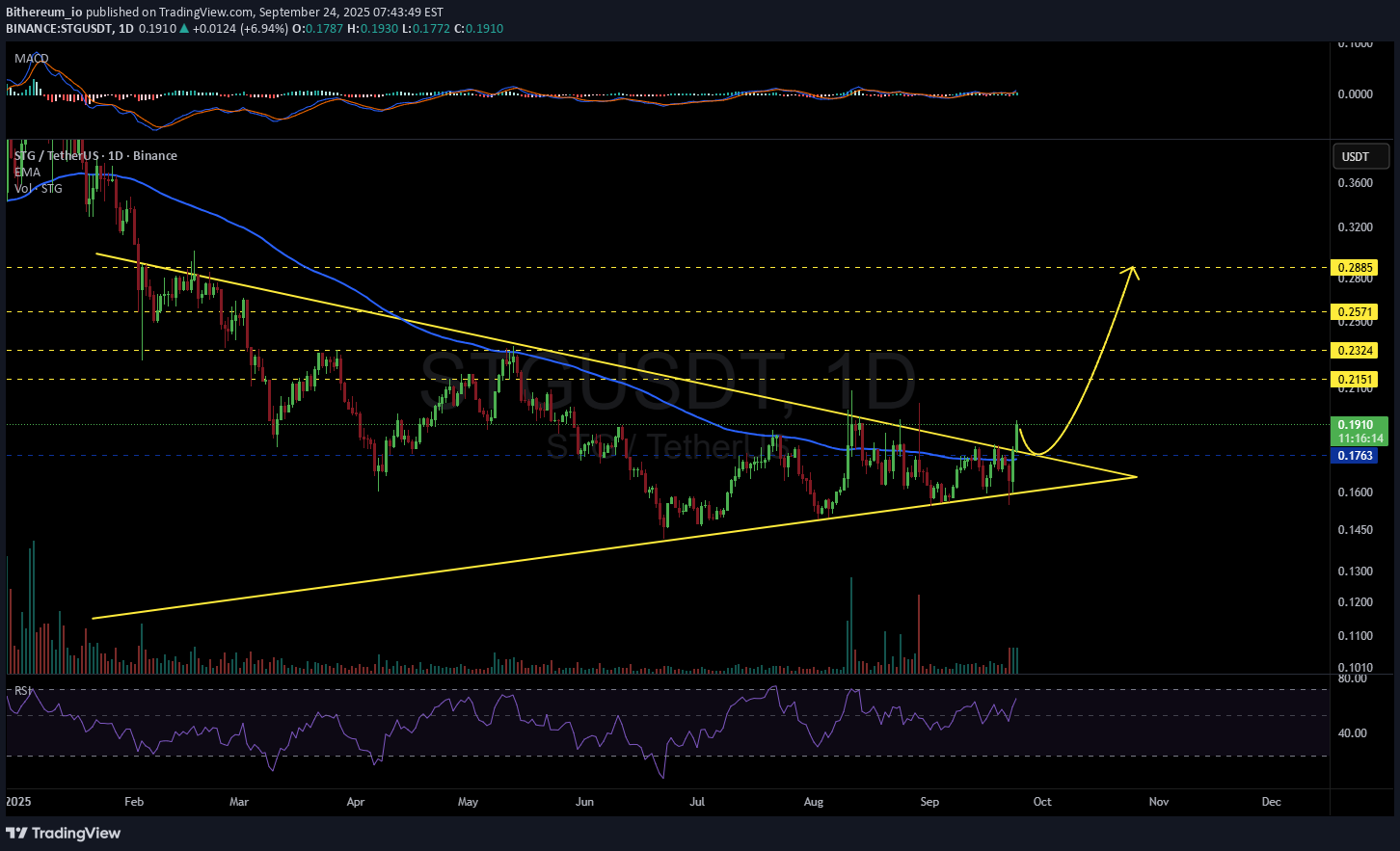Click Oct on the time axis
The image size is (1400, 851).
1042,802
